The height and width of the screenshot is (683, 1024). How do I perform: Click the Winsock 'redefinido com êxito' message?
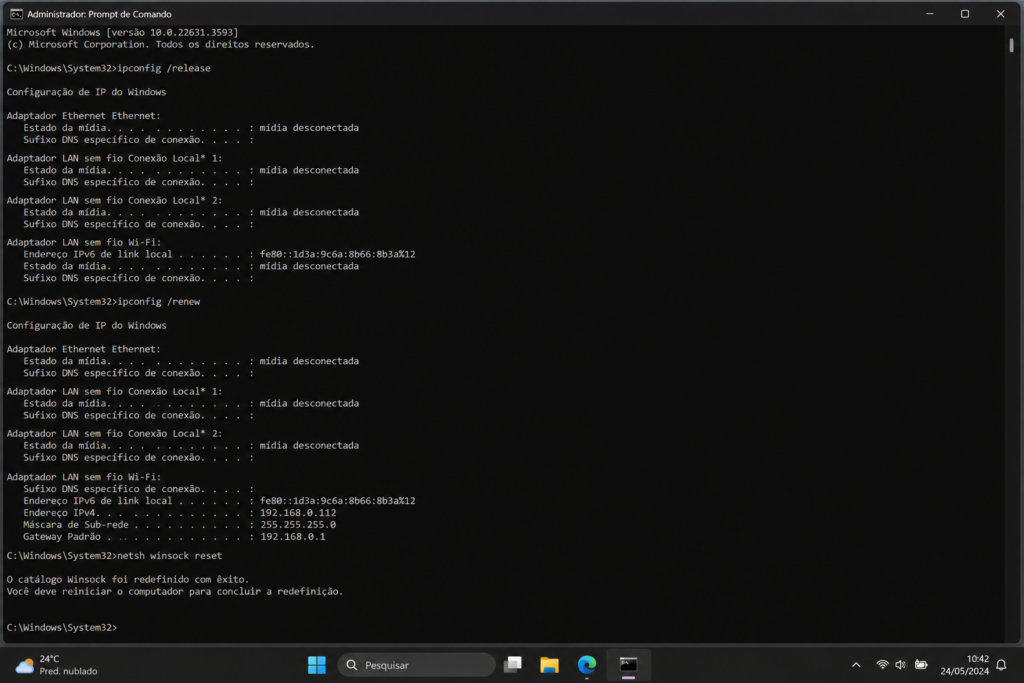click(x=127, y=579)
